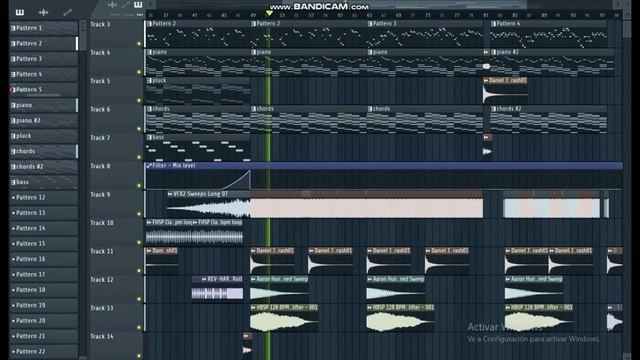Select the first FHSP loop clip on Track 10
Screen dimensions: 640x360
[169, 233]
